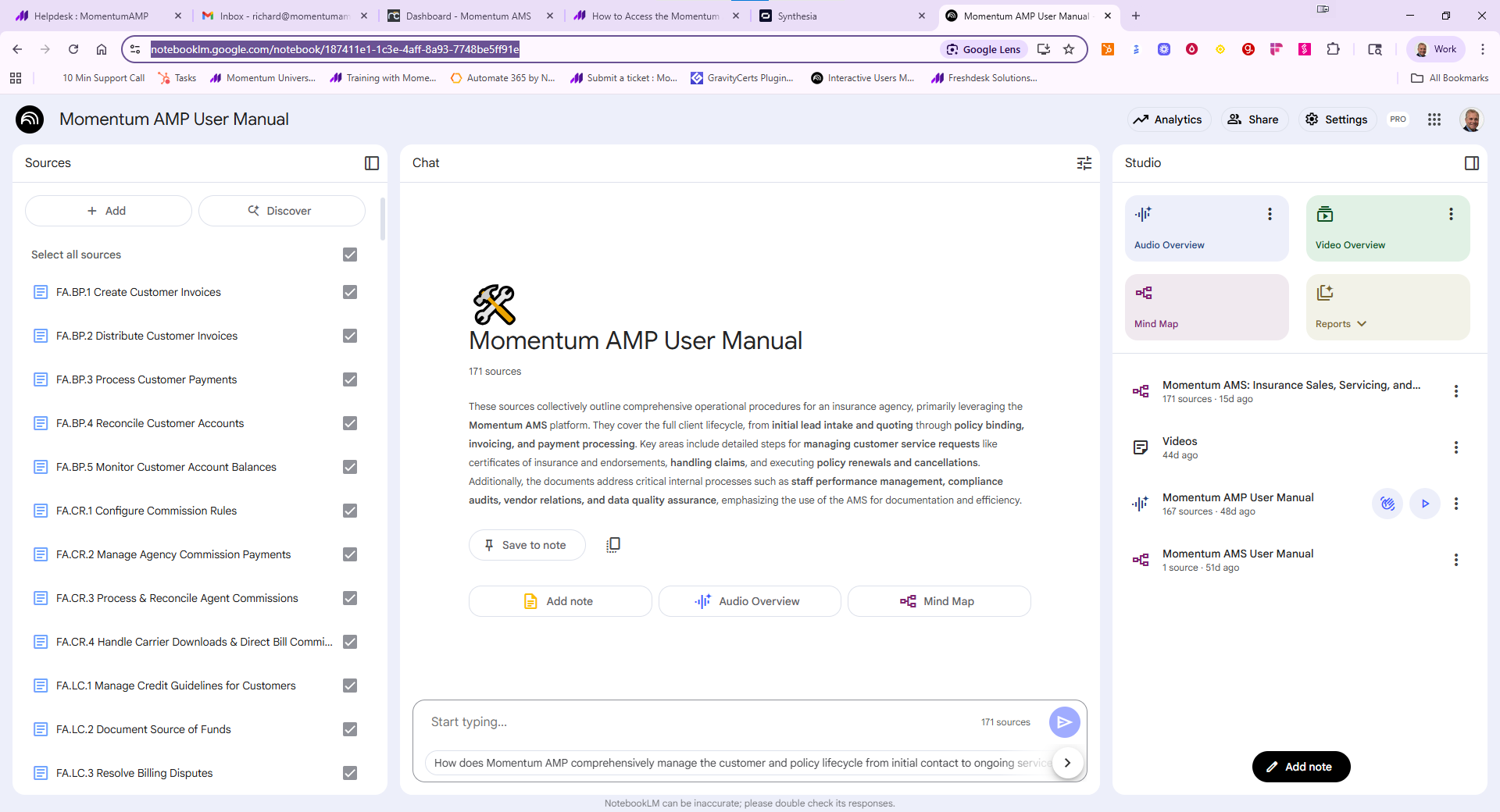Open Google apps grid icon
Image resolution: width=1500 pixels, height=812 pixels.
(x=1434, y=119)
